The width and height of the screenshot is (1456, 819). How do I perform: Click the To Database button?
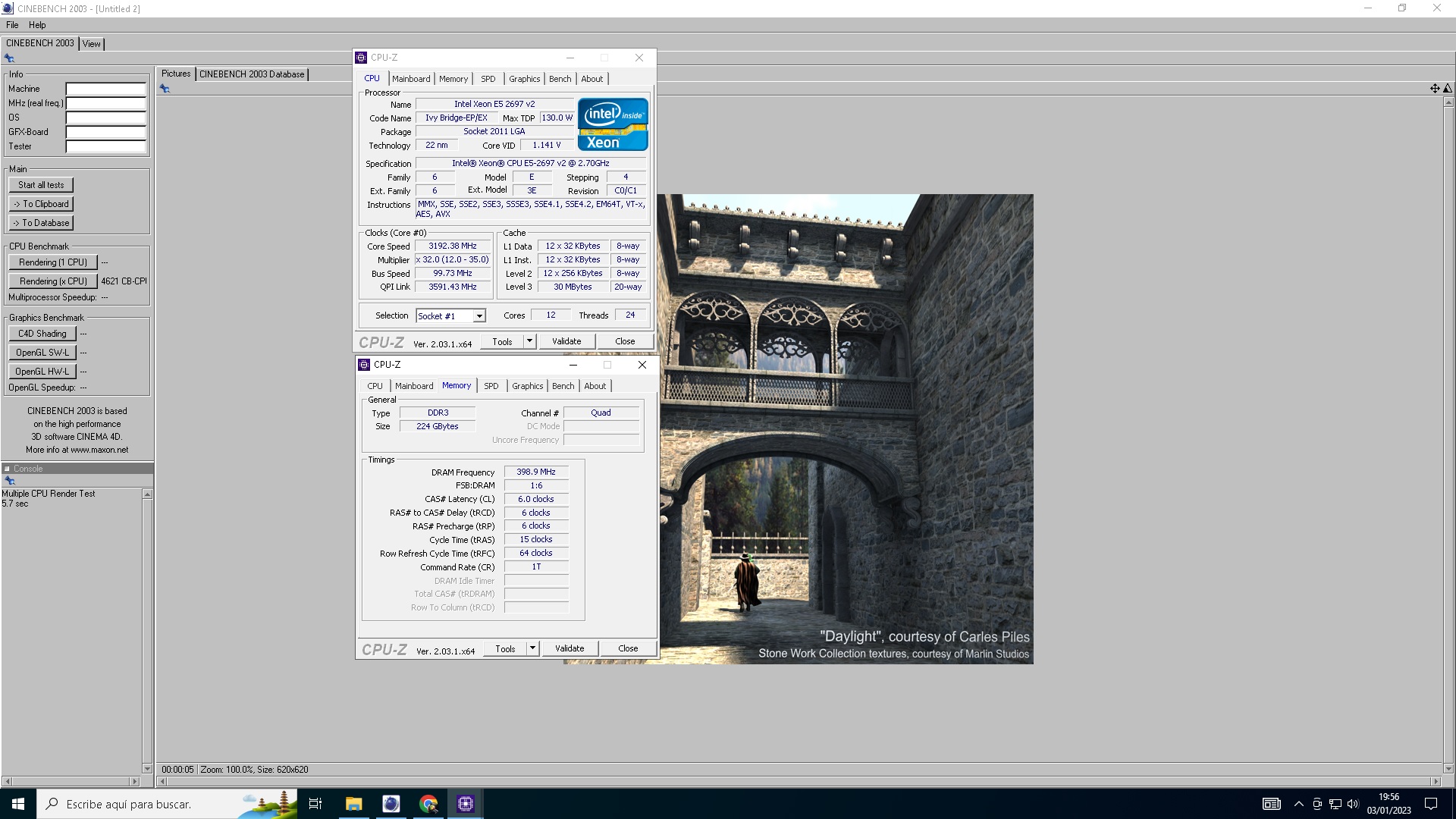point(42,223)
